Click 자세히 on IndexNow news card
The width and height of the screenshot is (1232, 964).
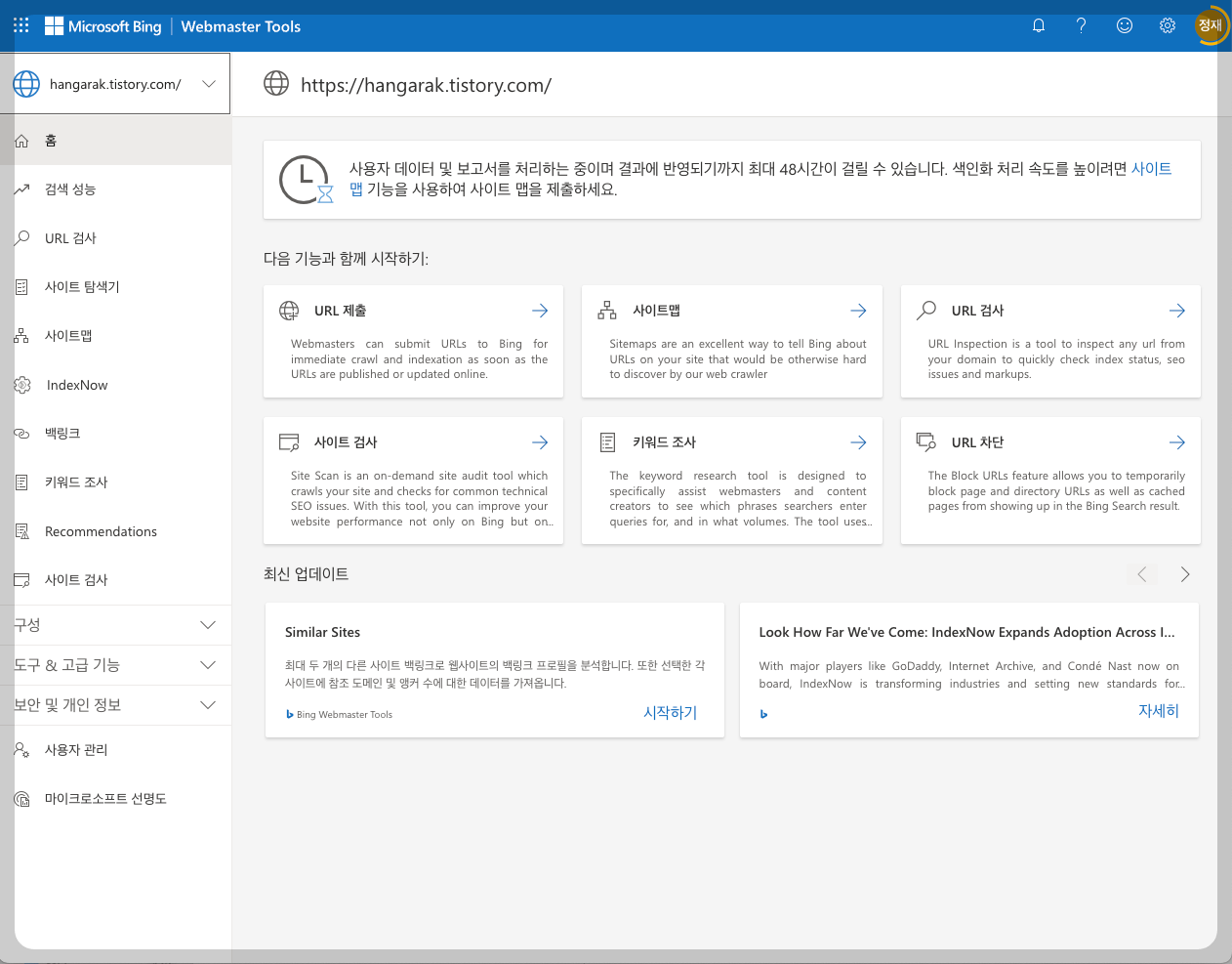[1159, 711]
